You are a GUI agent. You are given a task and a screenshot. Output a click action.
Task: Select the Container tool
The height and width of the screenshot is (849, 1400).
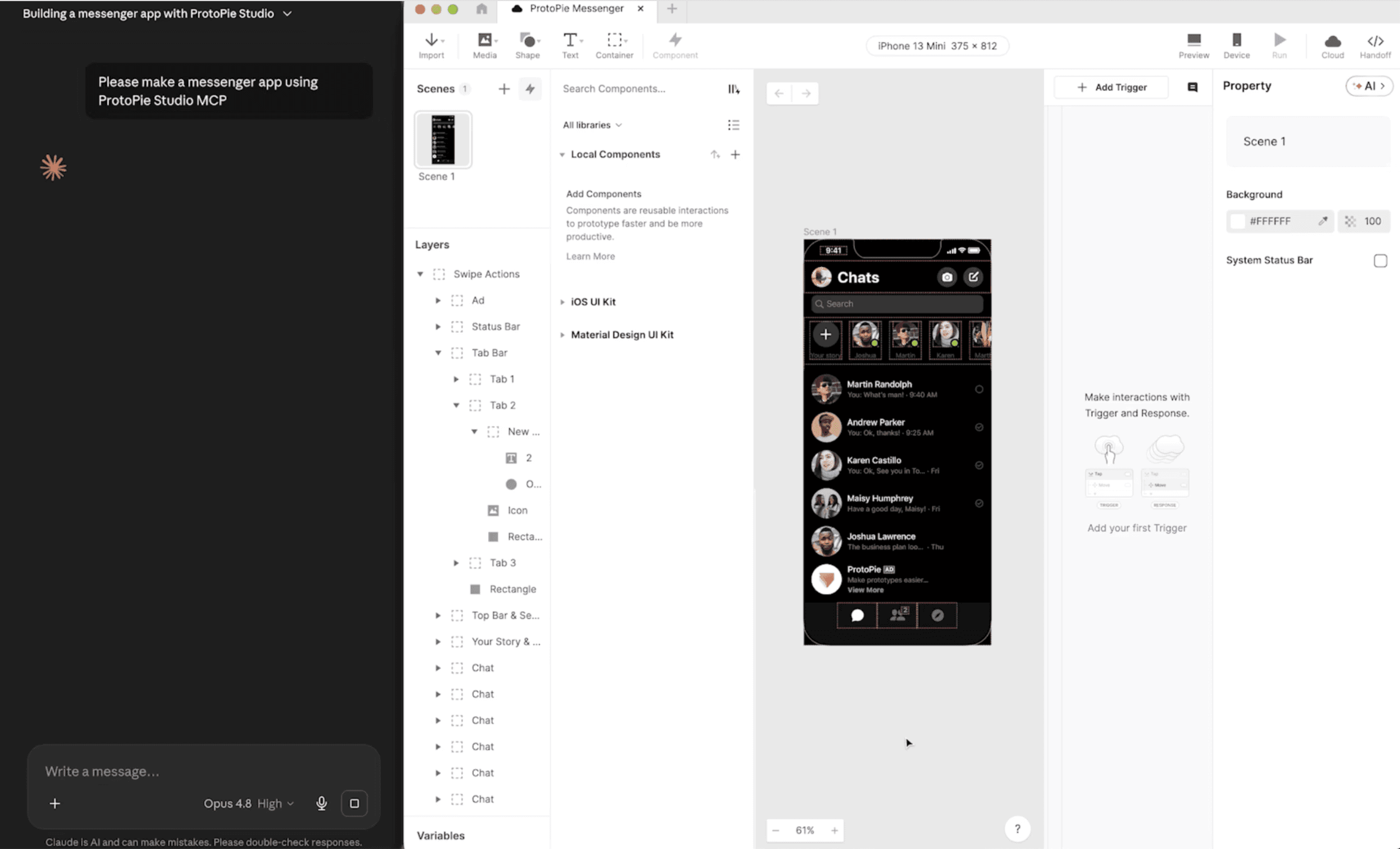pos(614,45)
